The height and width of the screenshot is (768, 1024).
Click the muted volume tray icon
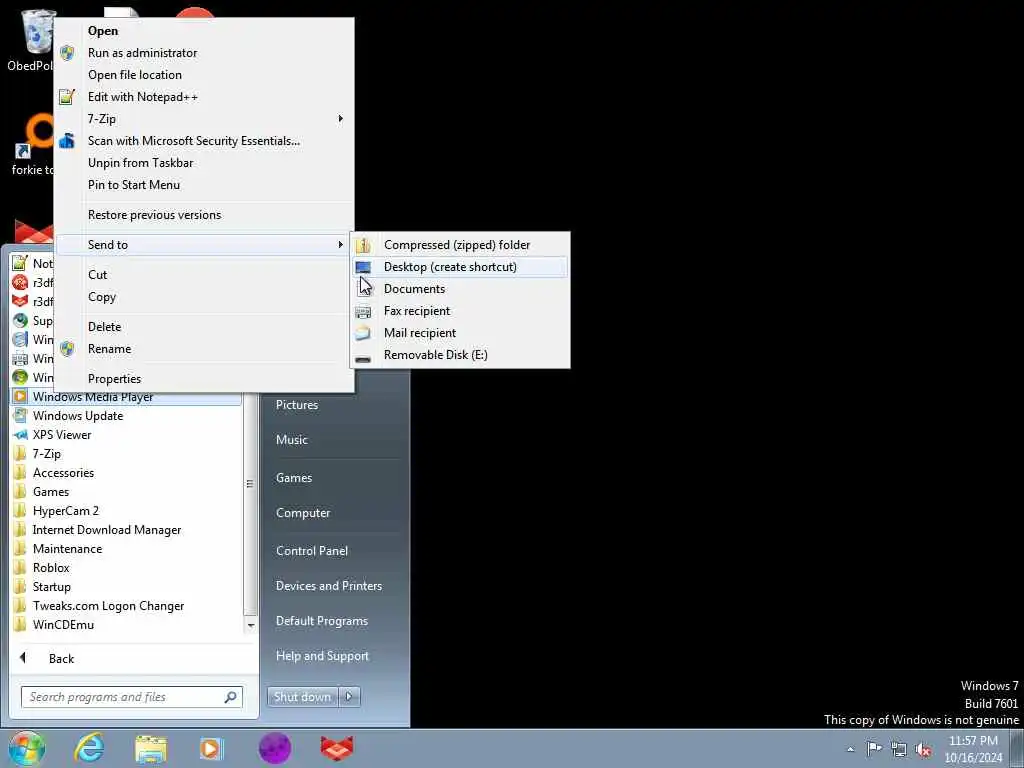tap(923, 750)
